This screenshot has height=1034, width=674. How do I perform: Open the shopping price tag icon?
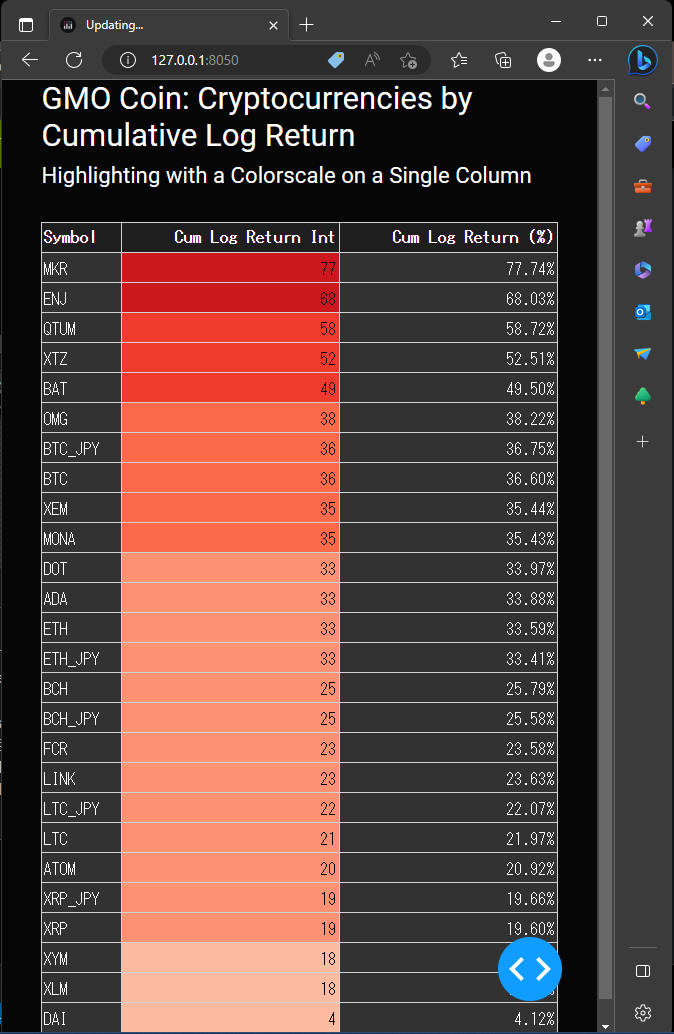(336, 60)
